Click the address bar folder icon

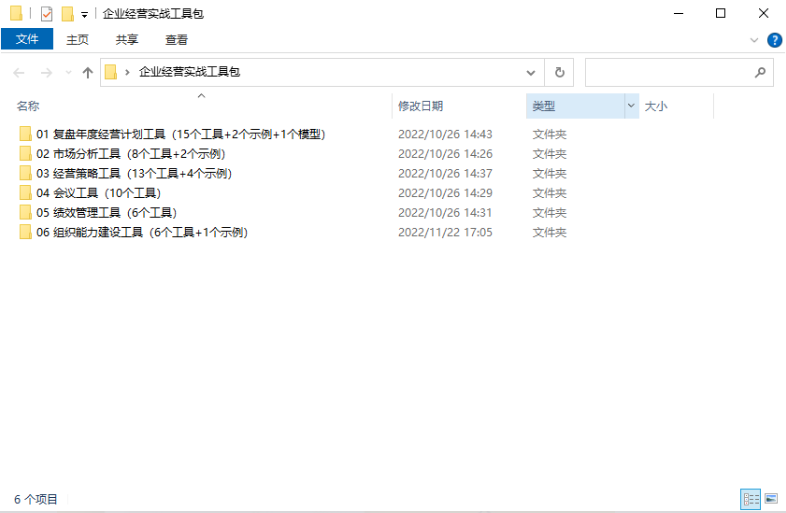point(111,72)
